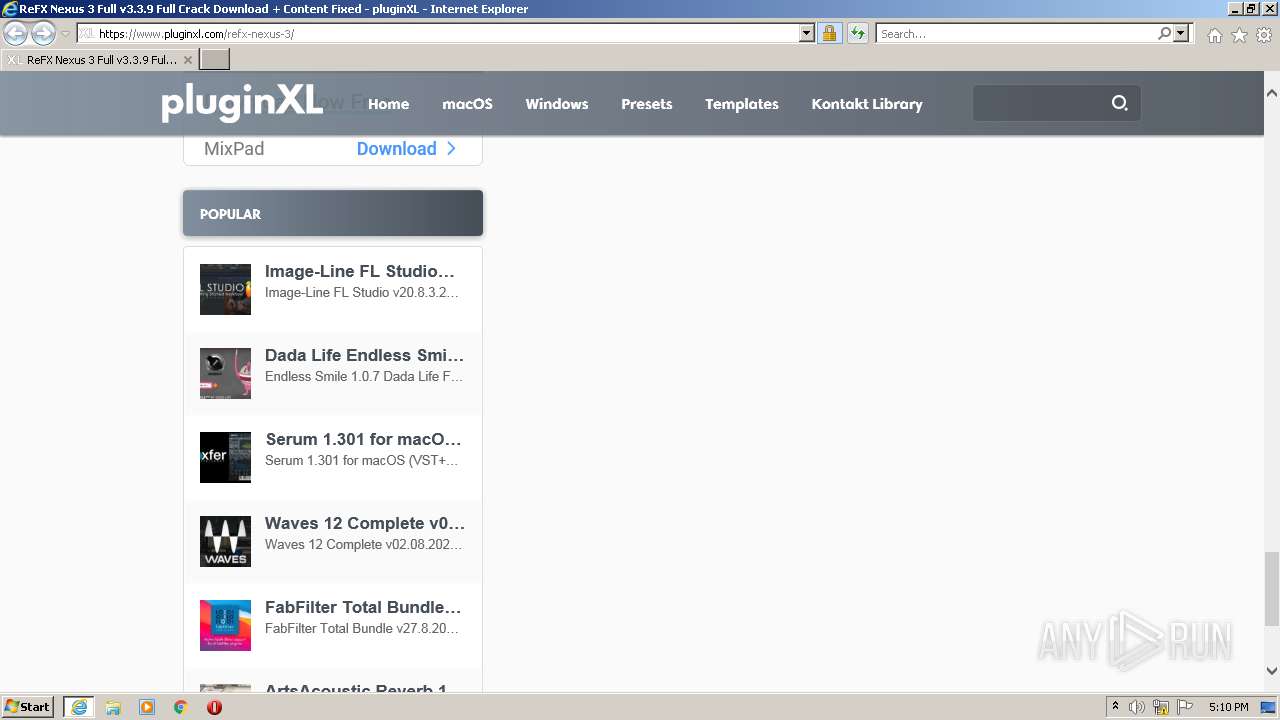
Task: Click the search magnifier in IE toolbar
Action: coord(1164,34)
